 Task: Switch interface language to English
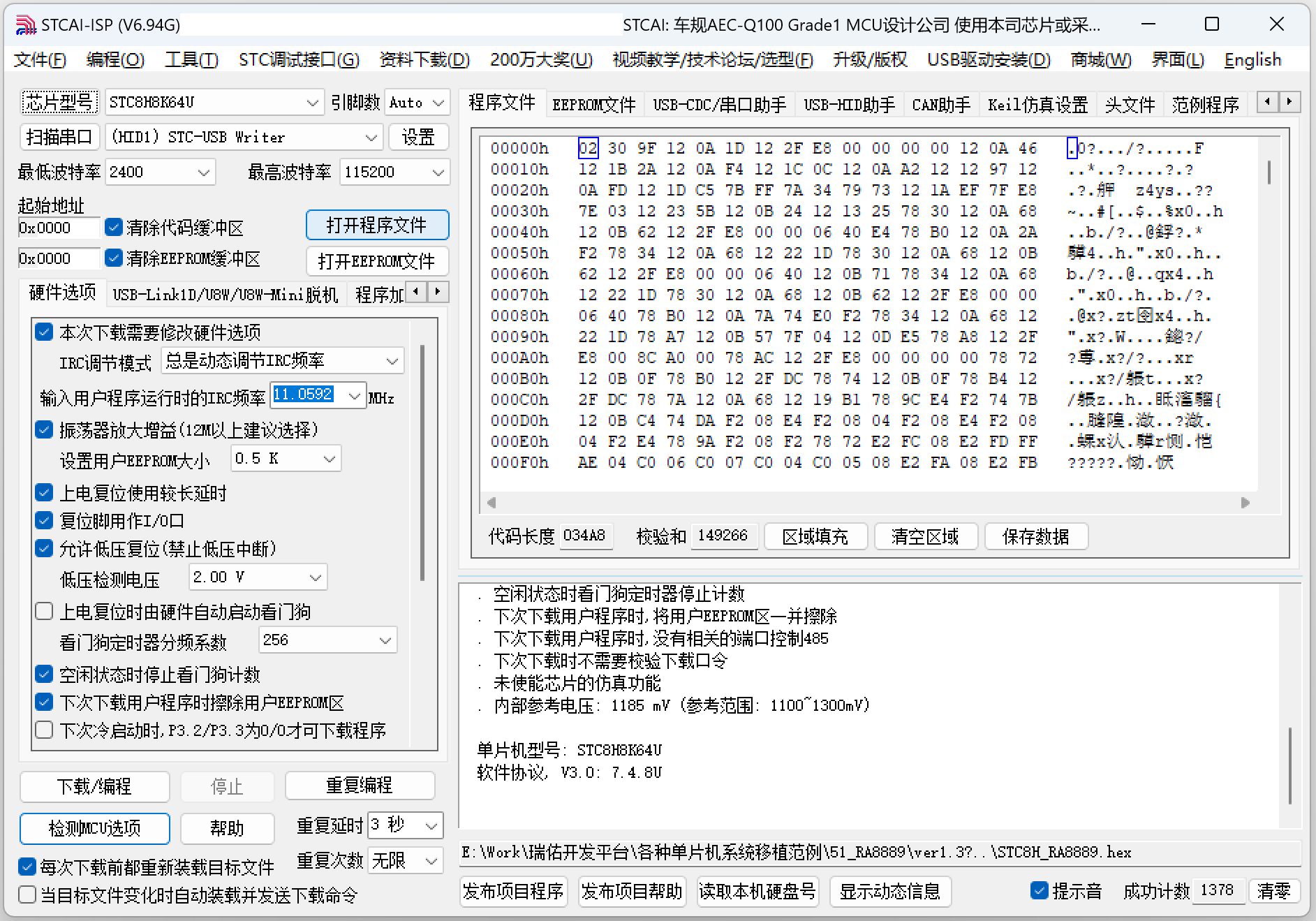pyautogui.click(x=1252, y=60)
